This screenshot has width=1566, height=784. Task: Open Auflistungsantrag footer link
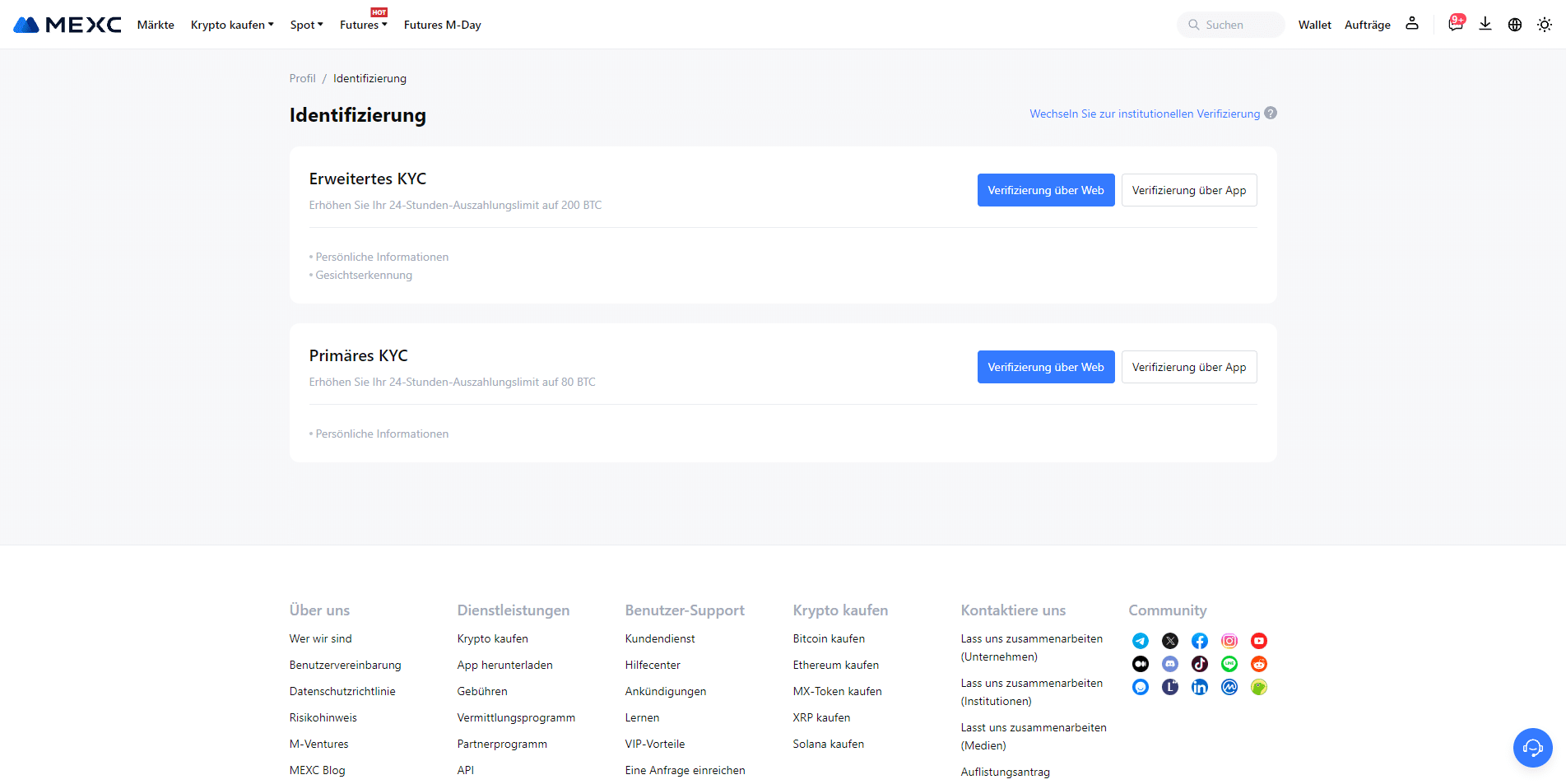coord(1006,772)
